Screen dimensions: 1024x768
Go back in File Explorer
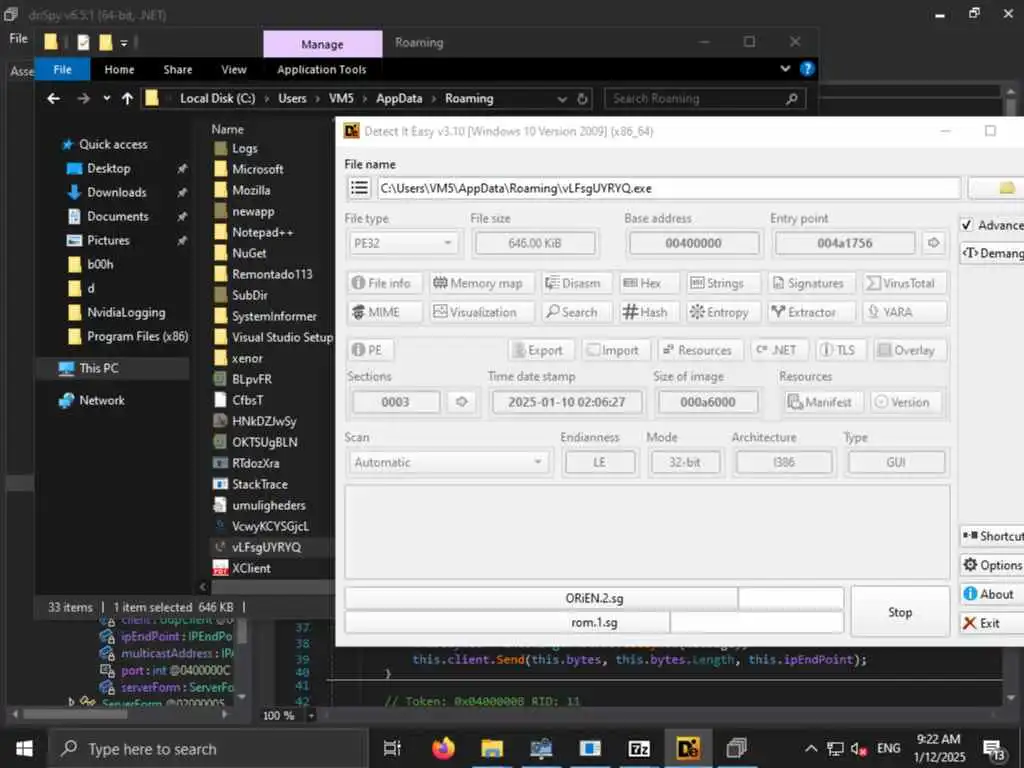[x=54, y=99]
